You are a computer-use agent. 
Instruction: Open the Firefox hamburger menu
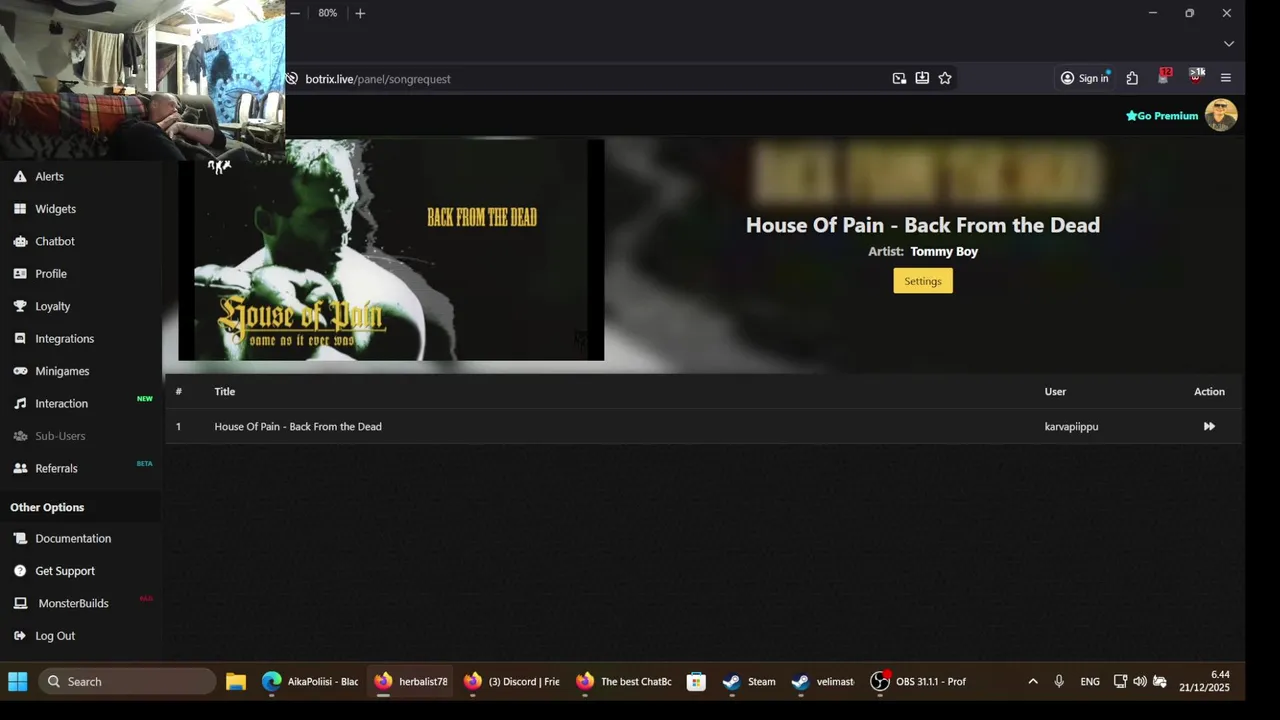(x=1226, y=78)
